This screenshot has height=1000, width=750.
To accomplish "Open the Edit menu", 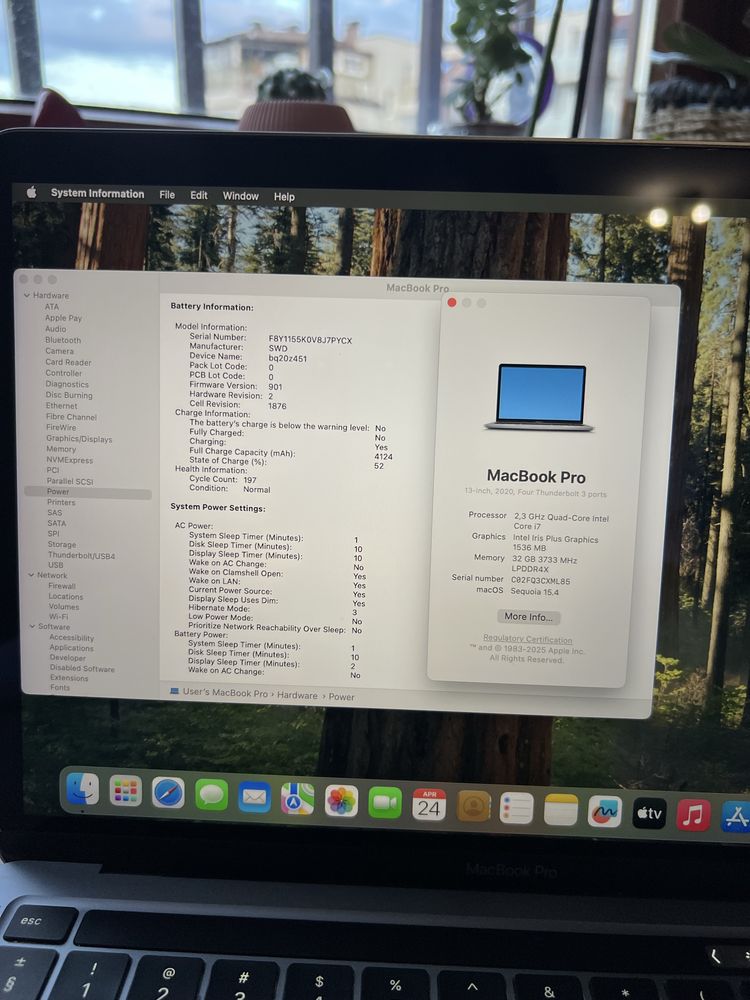I will click(199, 195).
